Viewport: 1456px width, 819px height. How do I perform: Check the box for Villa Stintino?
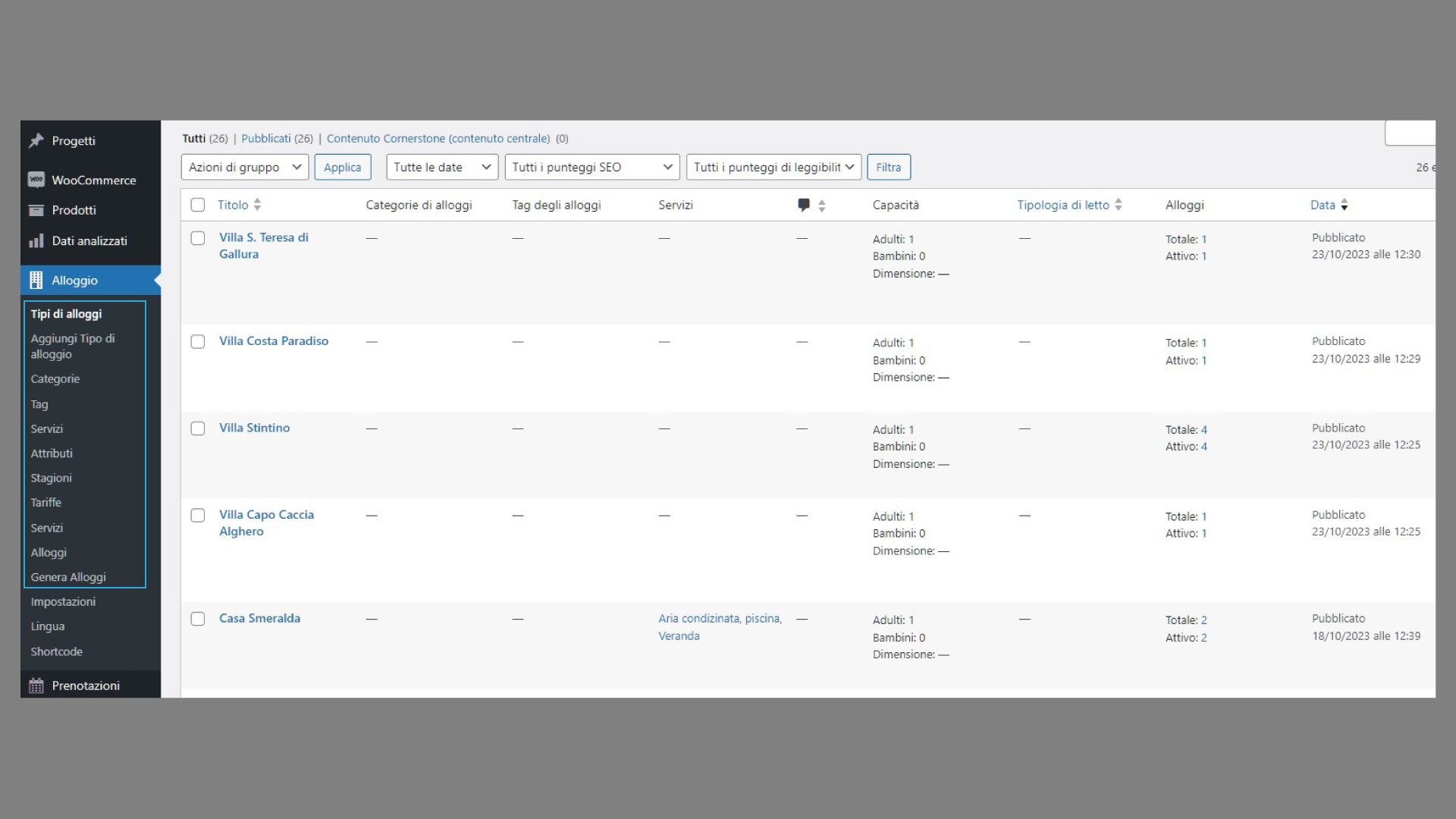[x=198, y=428]
